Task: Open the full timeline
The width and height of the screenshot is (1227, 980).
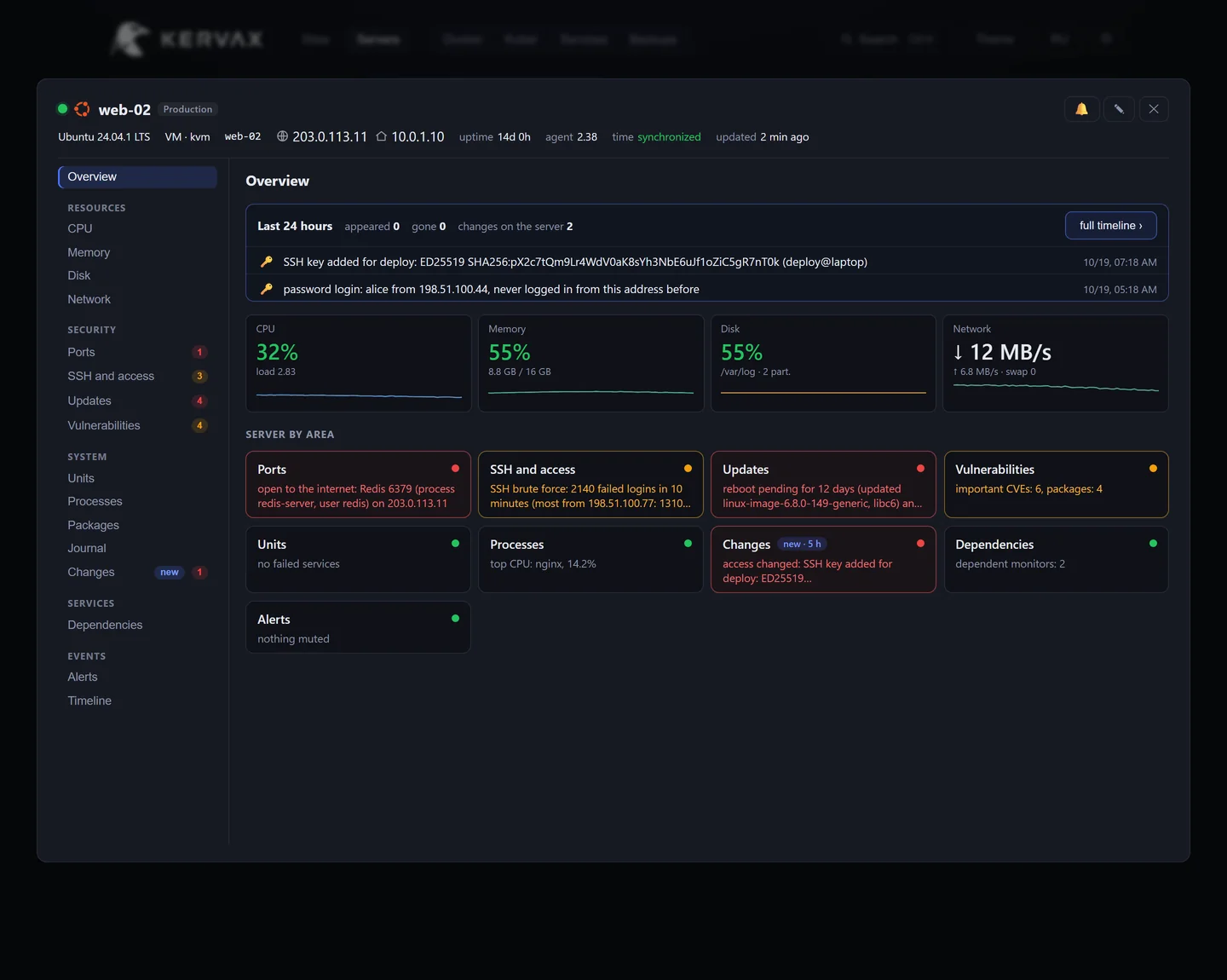Action: pos(1110,226)
